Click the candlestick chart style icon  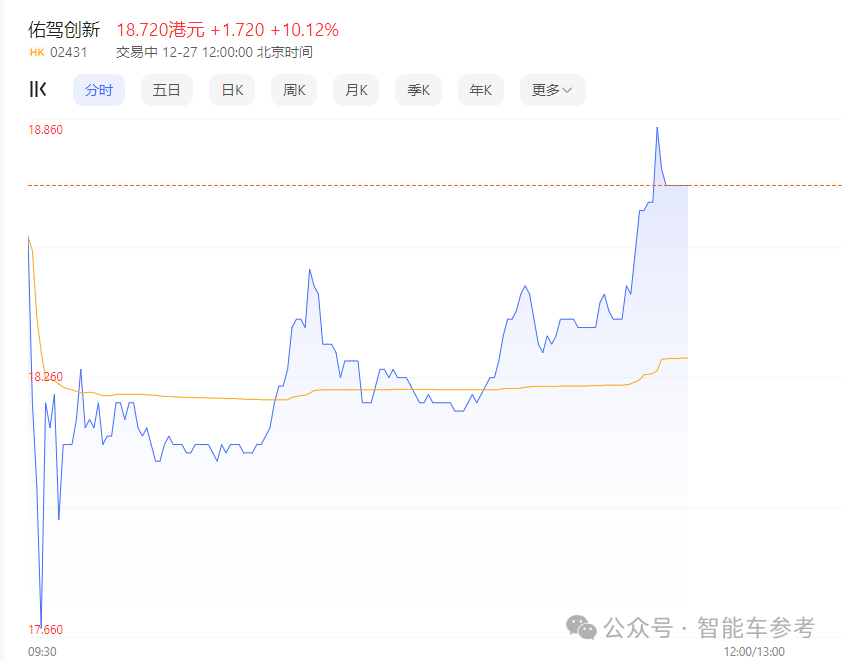(x=38, y=89)
